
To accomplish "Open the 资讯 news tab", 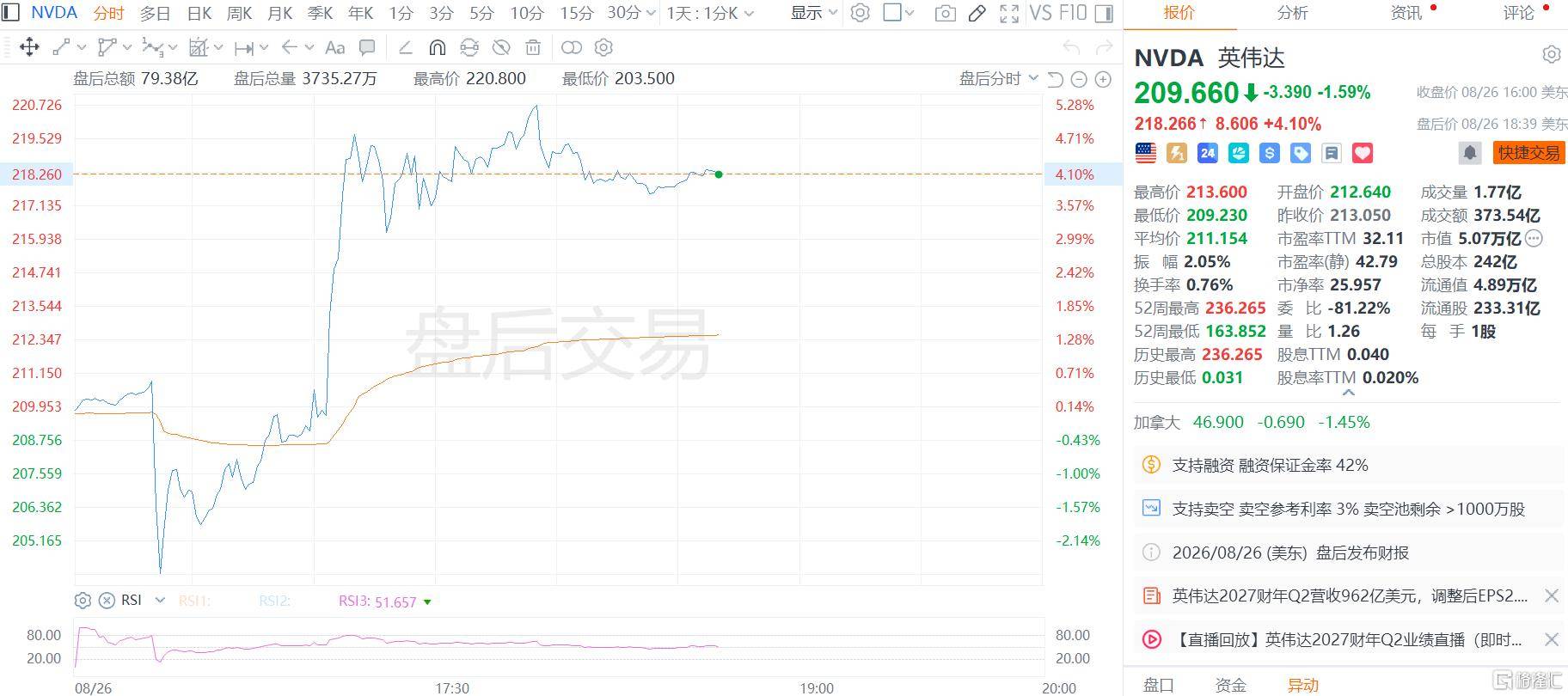I will click(1406, 13).
